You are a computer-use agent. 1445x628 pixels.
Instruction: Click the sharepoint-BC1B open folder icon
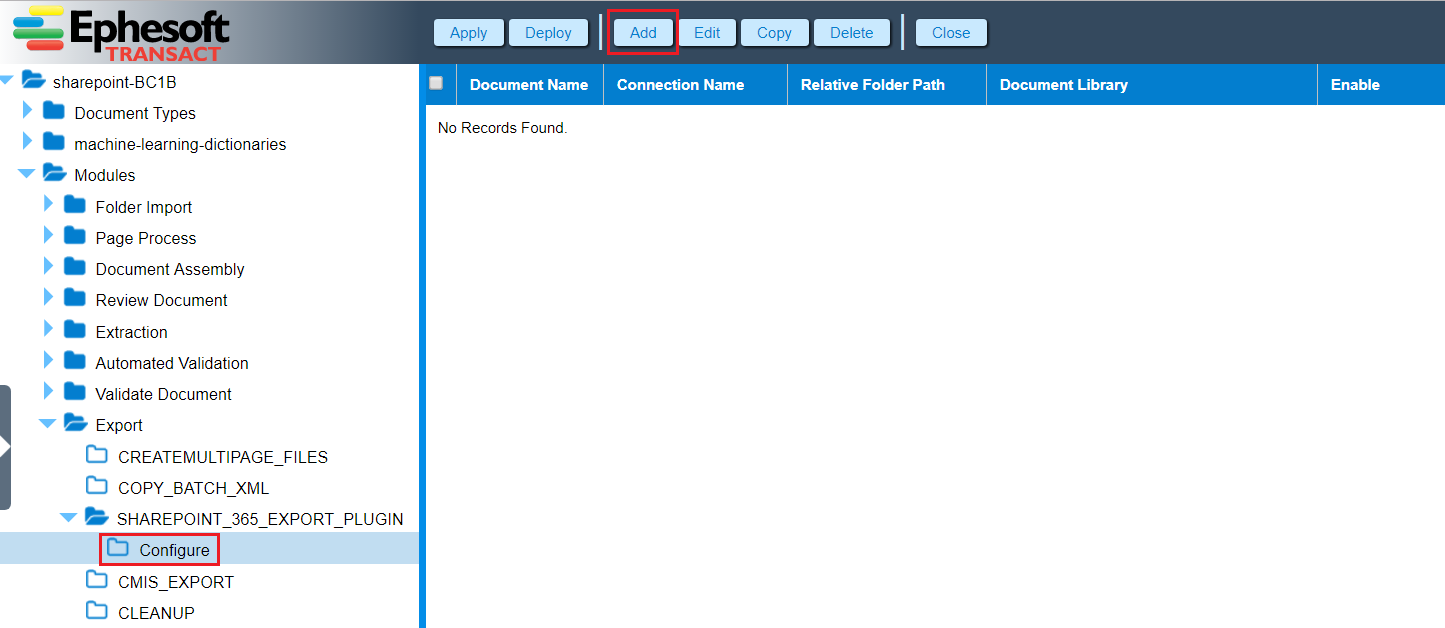point(33,80)
